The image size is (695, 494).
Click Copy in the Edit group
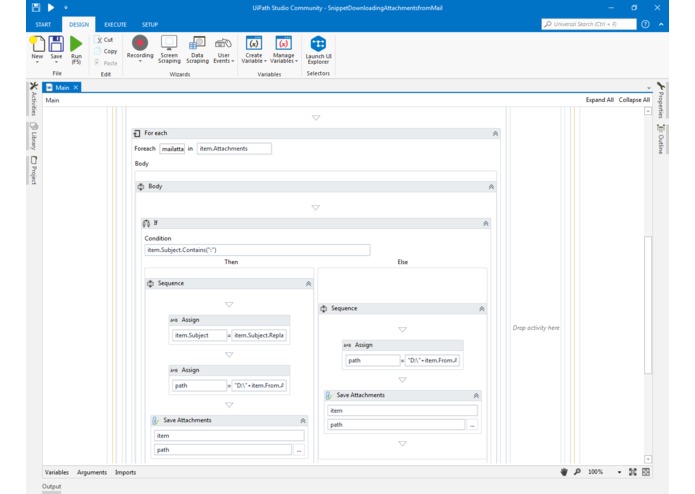(106, 51)
